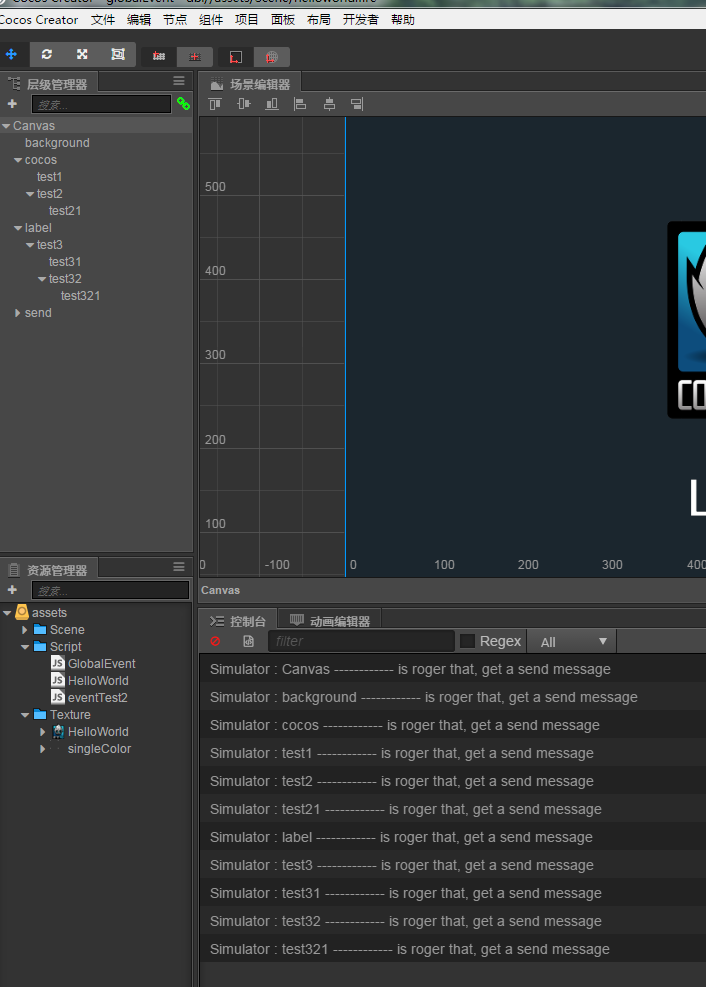
Task: Open the 帮助 menu
Action: pos(403,20)
